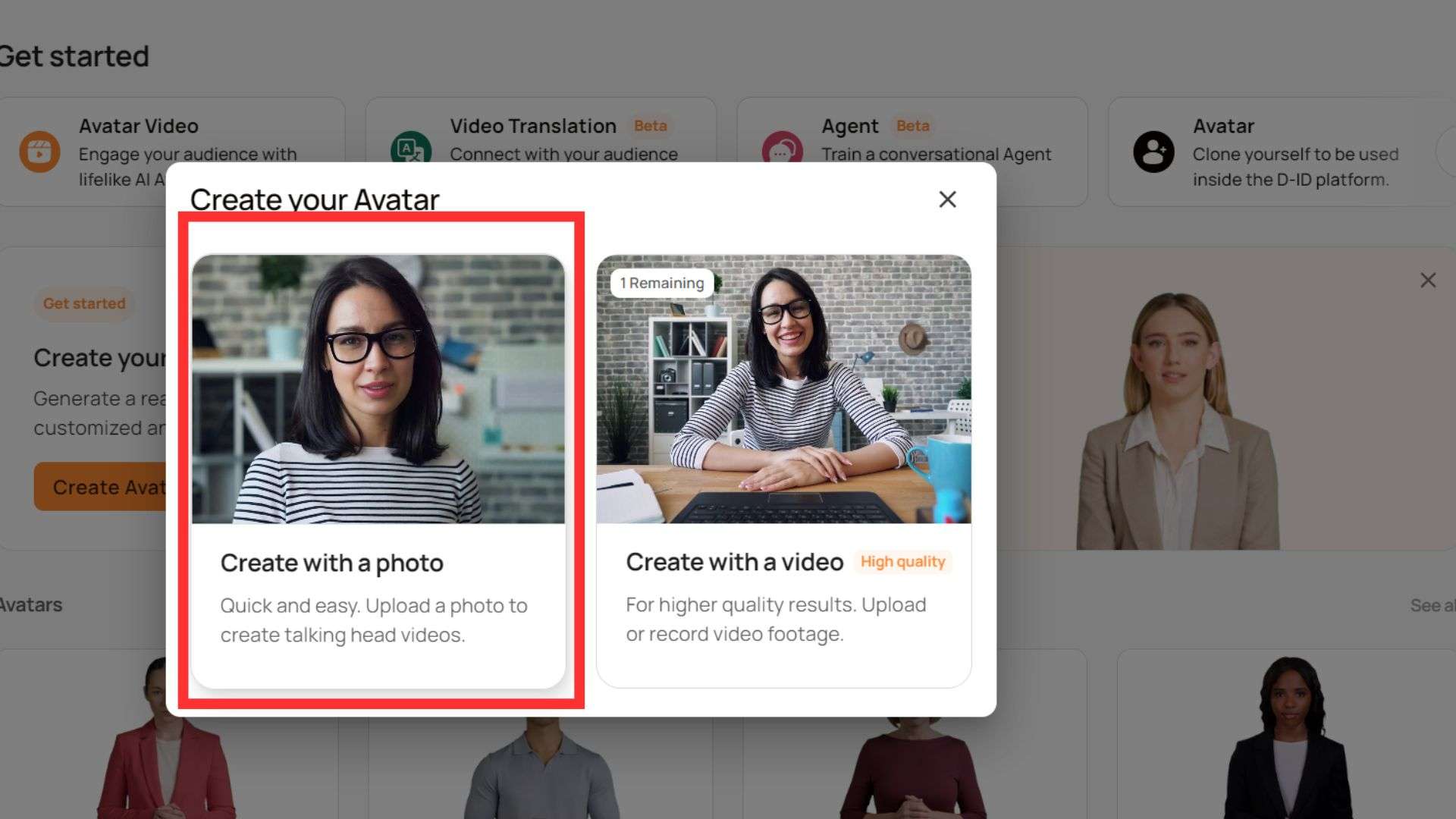Click the Avatar person-plus icon
Screen dimensions: 1456x819
1153,152
